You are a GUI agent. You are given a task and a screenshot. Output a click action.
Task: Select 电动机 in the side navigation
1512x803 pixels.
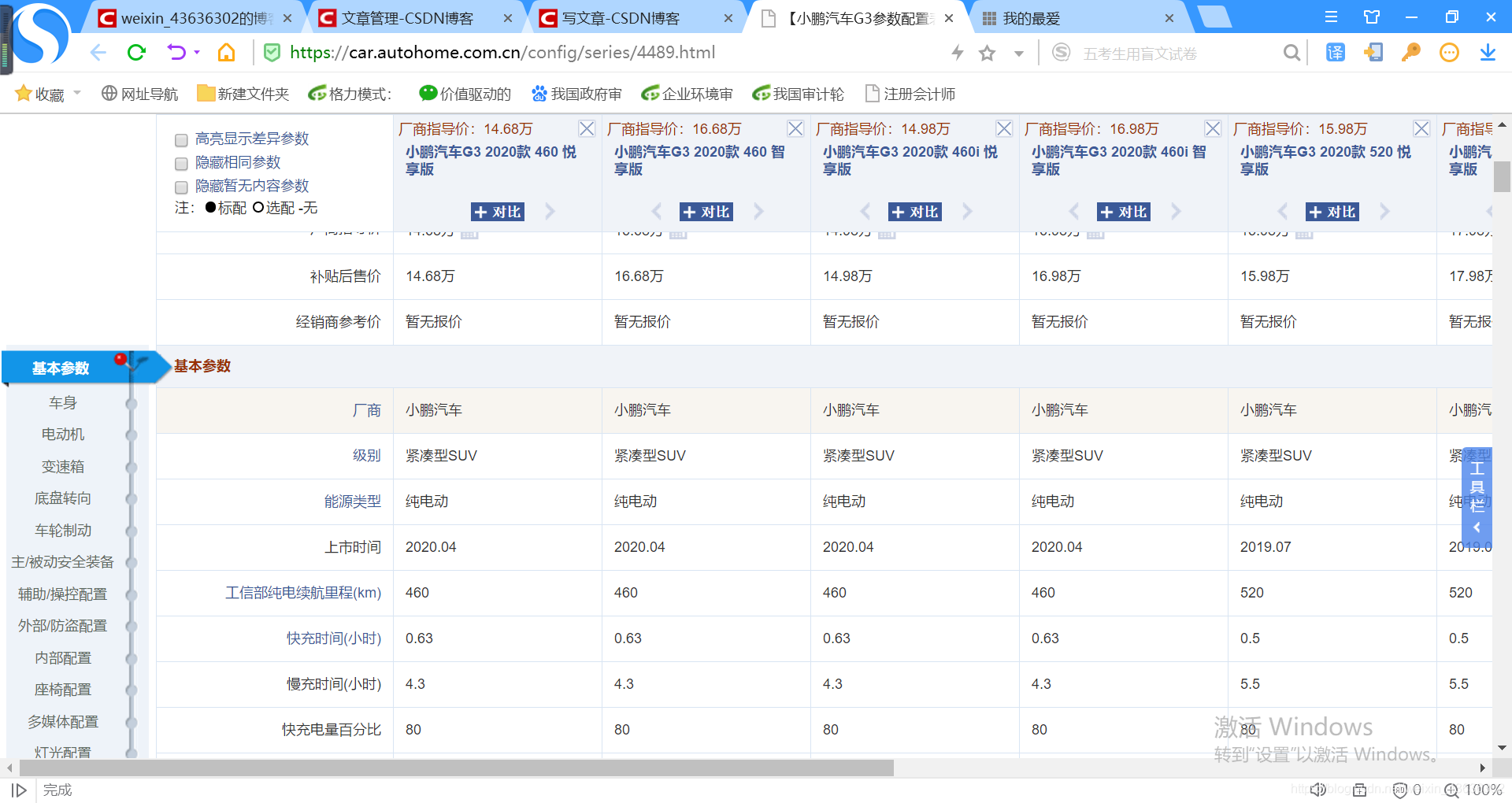pyautogui.click(x=63, y=435)
